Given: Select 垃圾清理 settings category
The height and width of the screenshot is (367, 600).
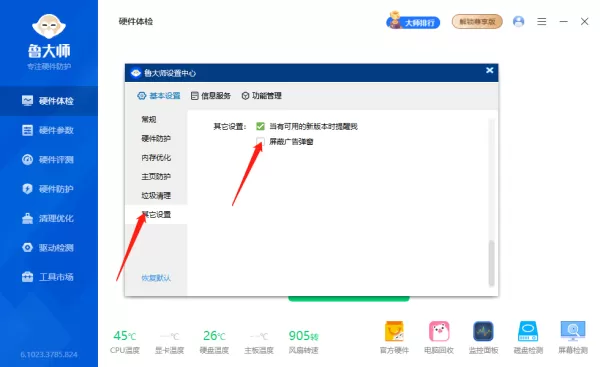Looking at the screenshot, I should (156, 196).
